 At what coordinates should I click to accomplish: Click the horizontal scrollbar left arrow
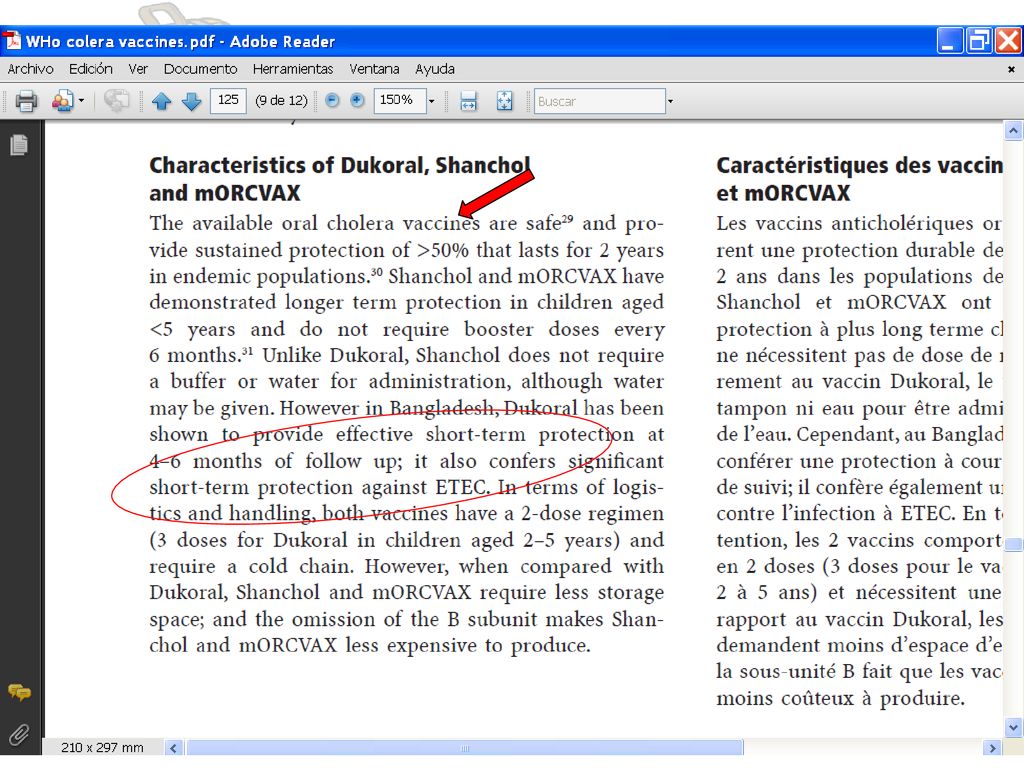pyautogui.click(x=173, y=748)
